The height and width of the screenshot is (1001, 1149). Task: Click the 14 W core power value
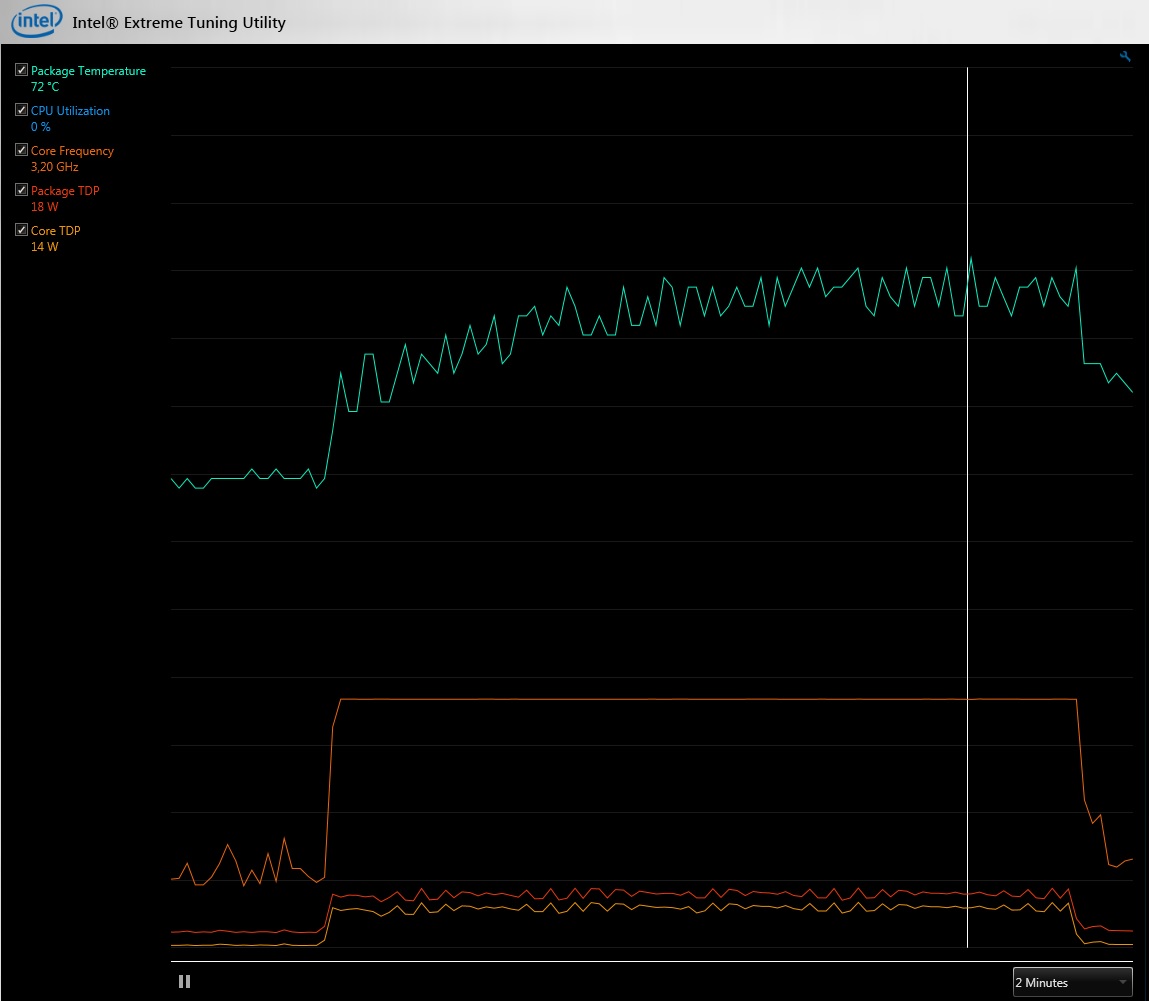[x=44, y=247]
